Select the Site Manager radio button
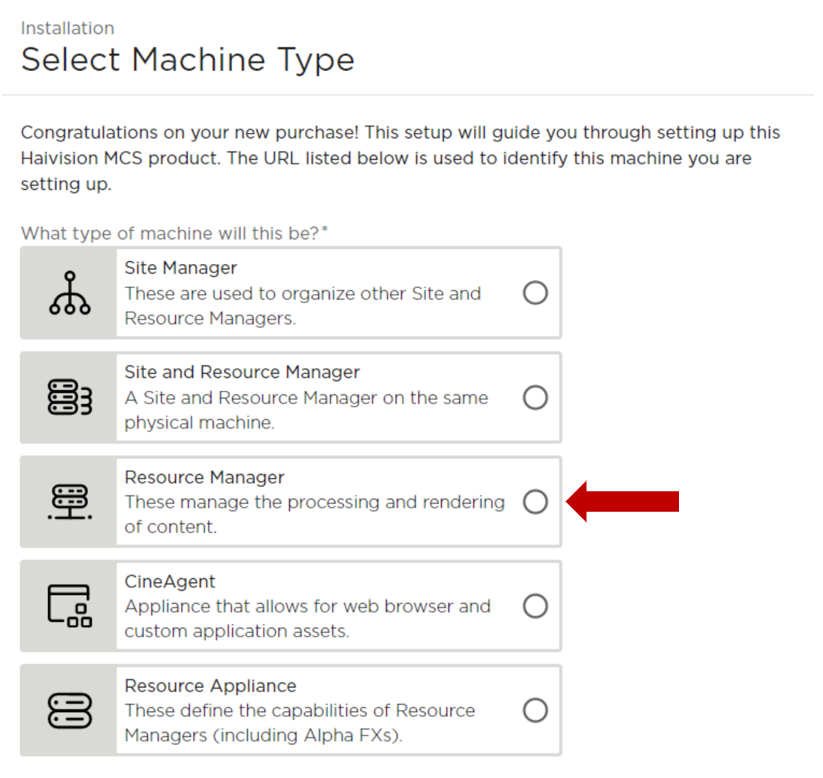This screenshot has width=823, height=778. [x=536, y=292]
